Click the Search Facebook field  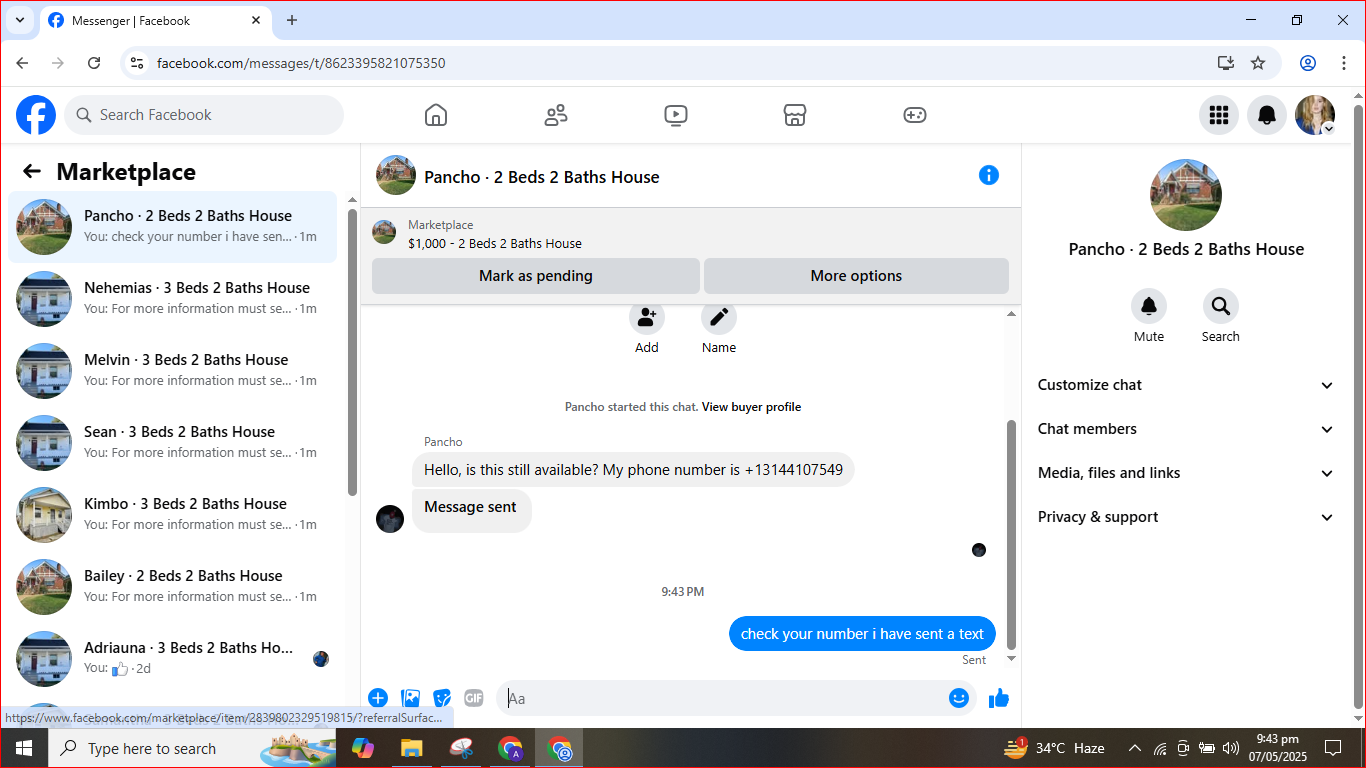coord(204,115)
